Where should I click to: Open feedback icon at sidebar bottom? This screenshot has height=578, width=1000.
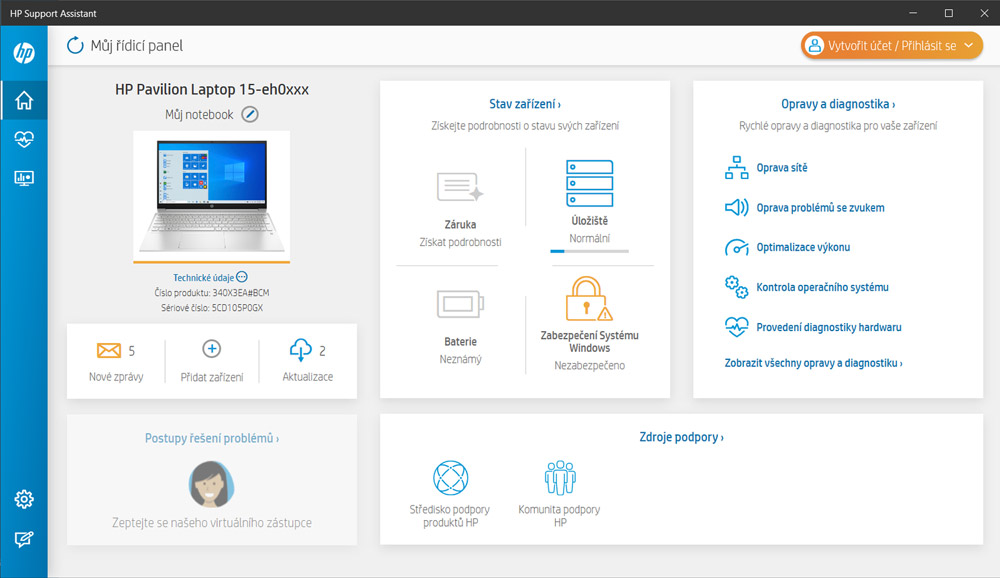click(x=24, y=539)
